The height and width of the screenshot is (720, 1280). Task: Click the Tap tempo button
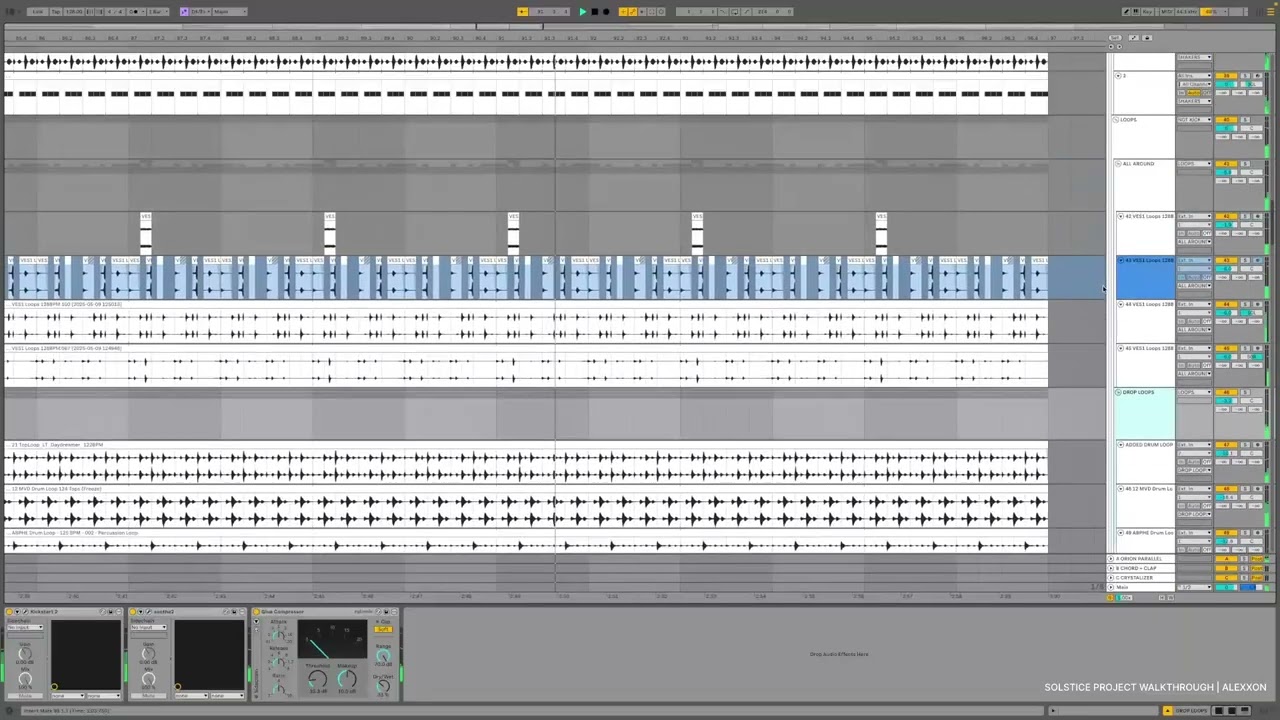(56, 11)
